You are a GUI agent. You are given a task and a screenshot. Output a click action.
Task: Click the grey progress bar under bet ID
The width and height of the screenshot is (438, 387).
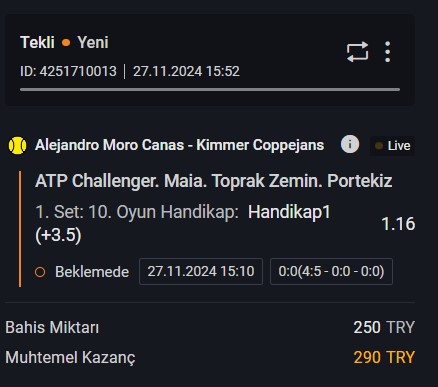pyautogui.click(x=210, y=89)
